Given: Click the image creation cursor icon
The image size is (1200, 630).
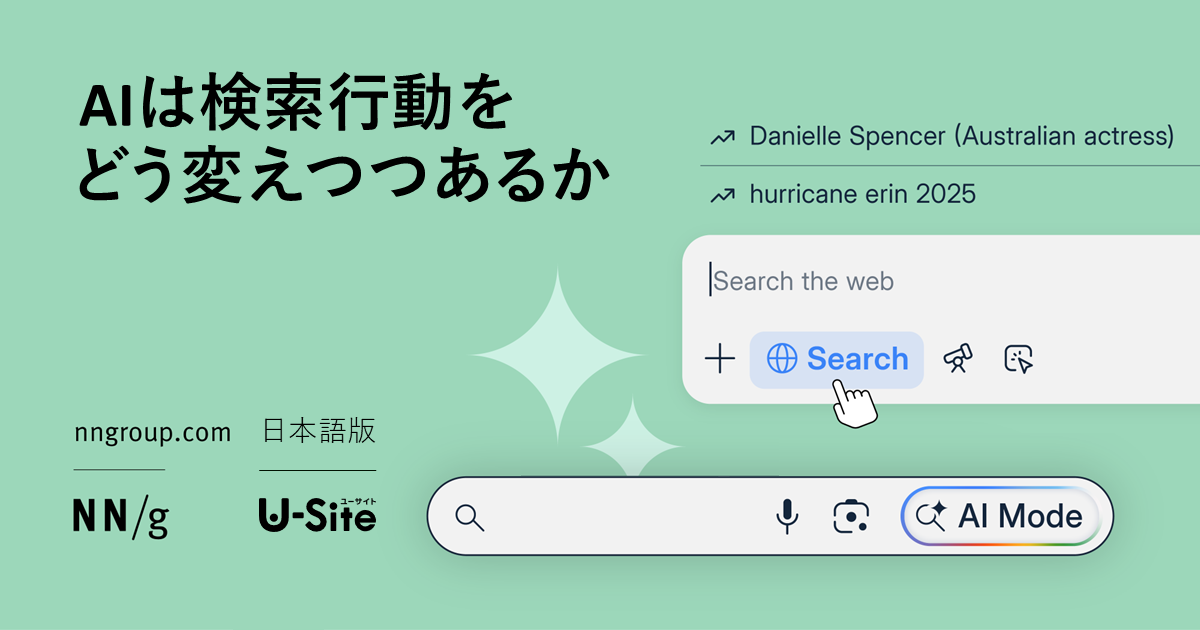Looking at the screenshot, I should (x=1019, y=359).
